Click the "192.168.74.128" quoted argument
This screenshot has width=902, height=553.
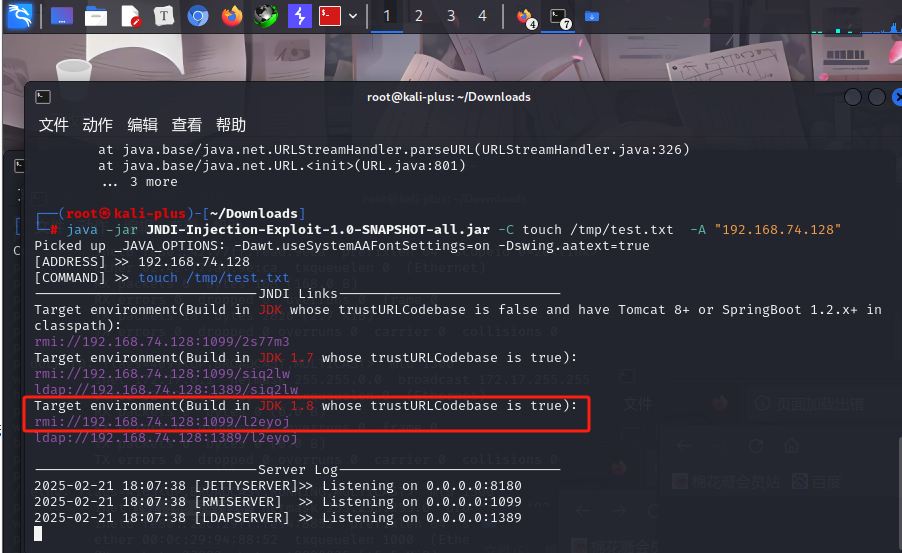point(778,230)
